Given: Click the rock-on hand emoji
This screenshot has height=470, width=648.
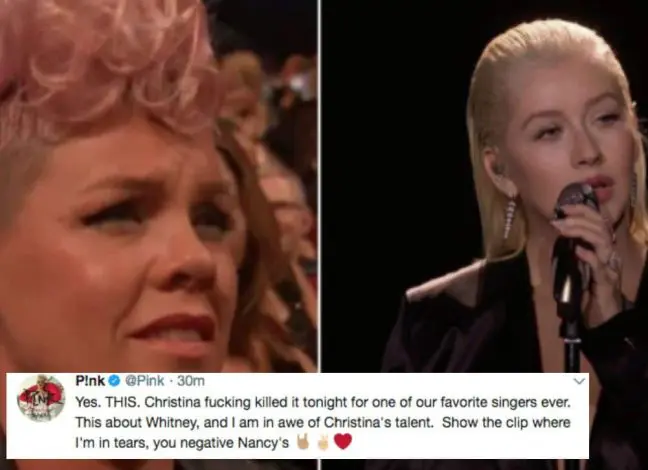Looking at the screenshot, I should click(x=303, y=442).
